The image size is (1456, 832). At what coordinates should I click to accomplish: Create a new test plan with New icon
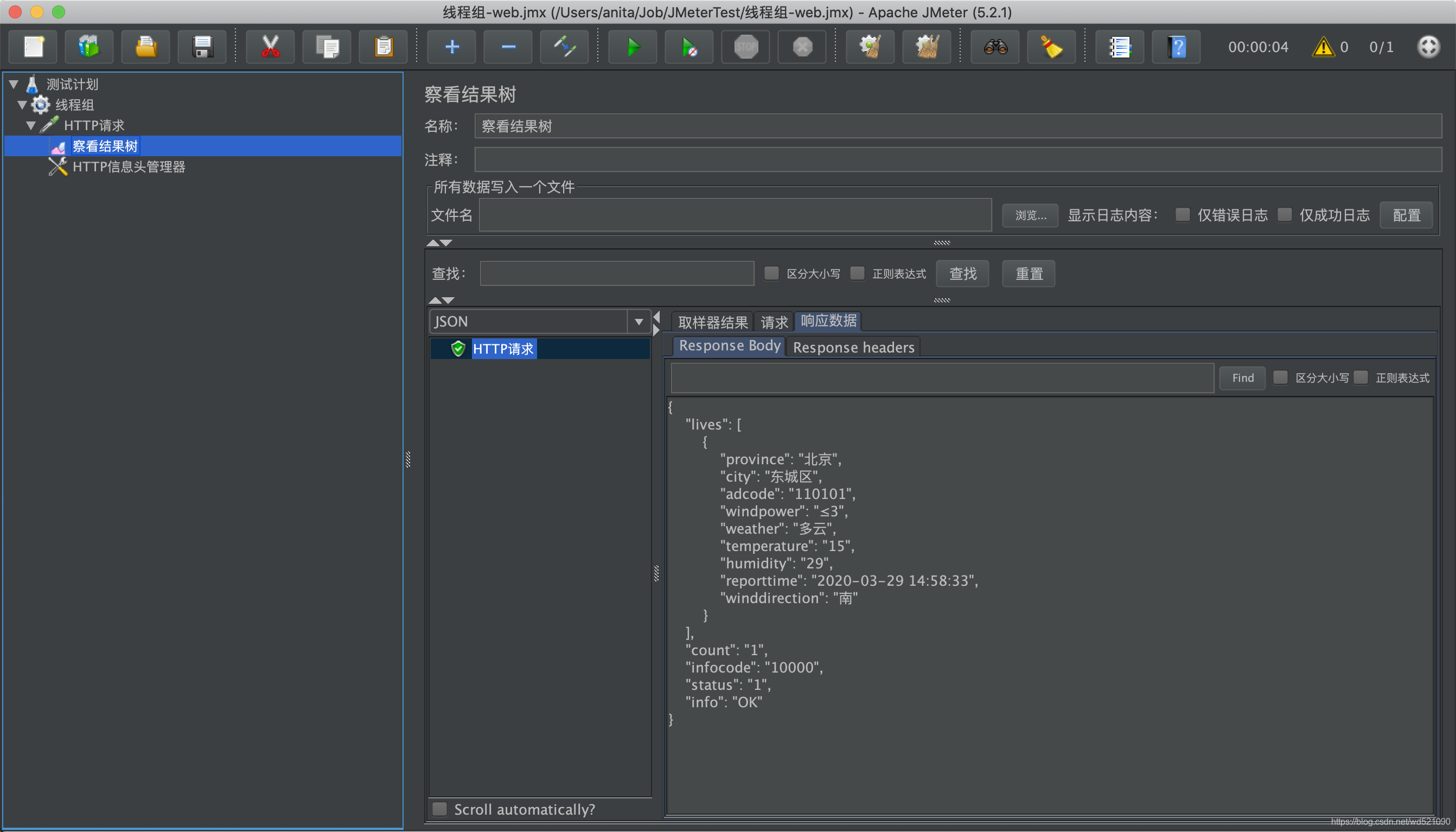tap(33, 47)
